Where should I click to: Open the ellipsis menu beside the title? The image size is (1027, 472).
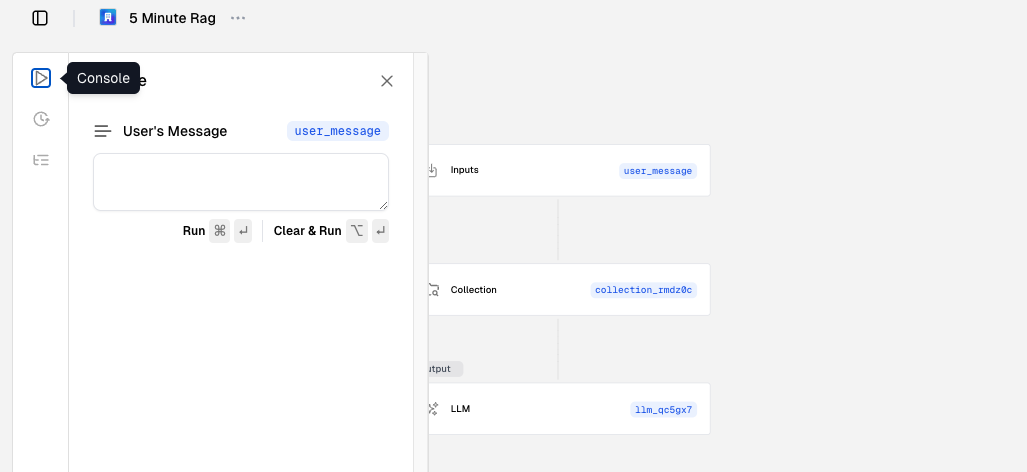pyautogui.click(x=238, y=18)
